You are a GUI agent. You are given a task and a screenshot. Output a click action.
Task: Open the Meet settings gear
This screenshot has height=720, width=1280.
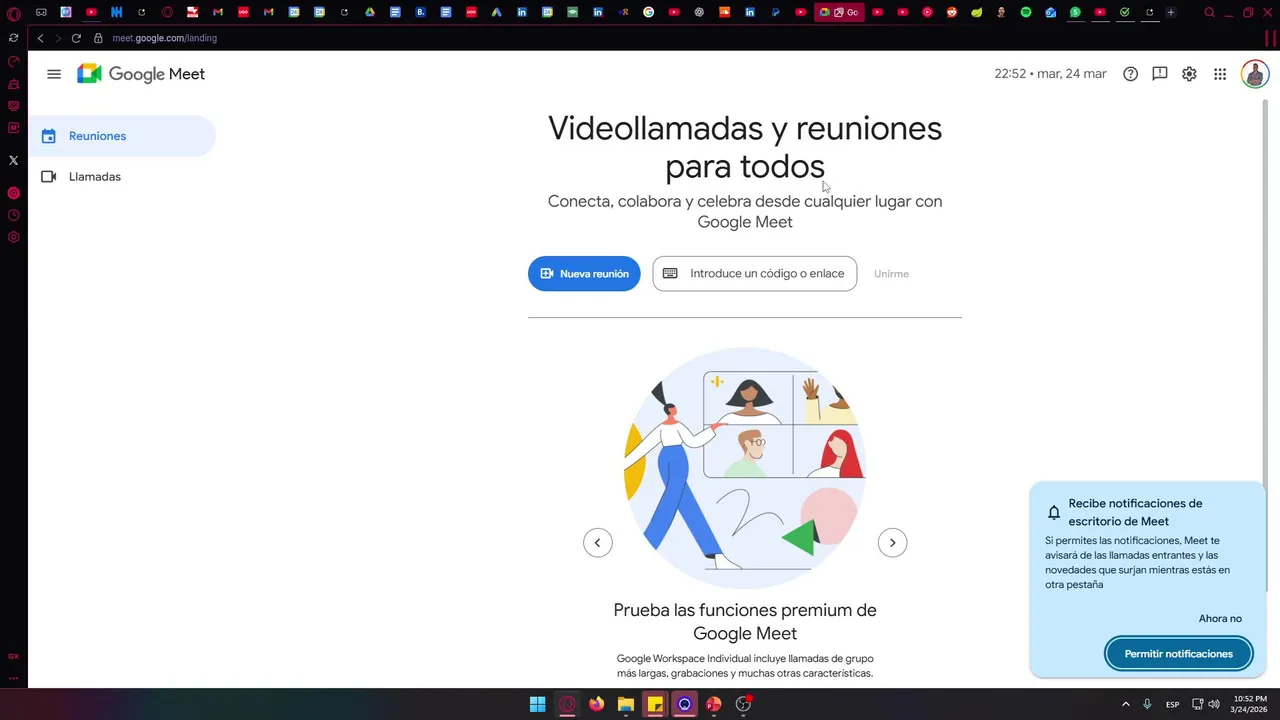(1189, 74)
